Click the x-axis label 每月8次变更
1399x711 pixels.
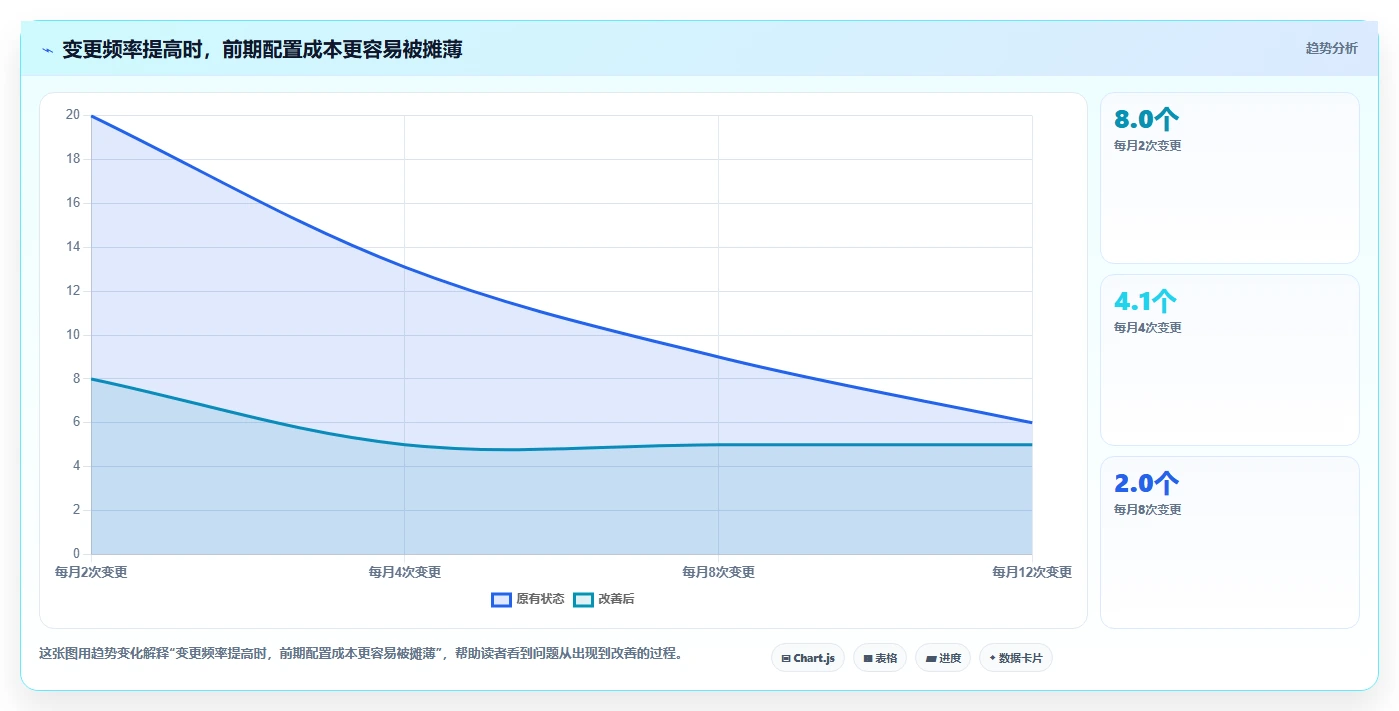click(718, 572)
